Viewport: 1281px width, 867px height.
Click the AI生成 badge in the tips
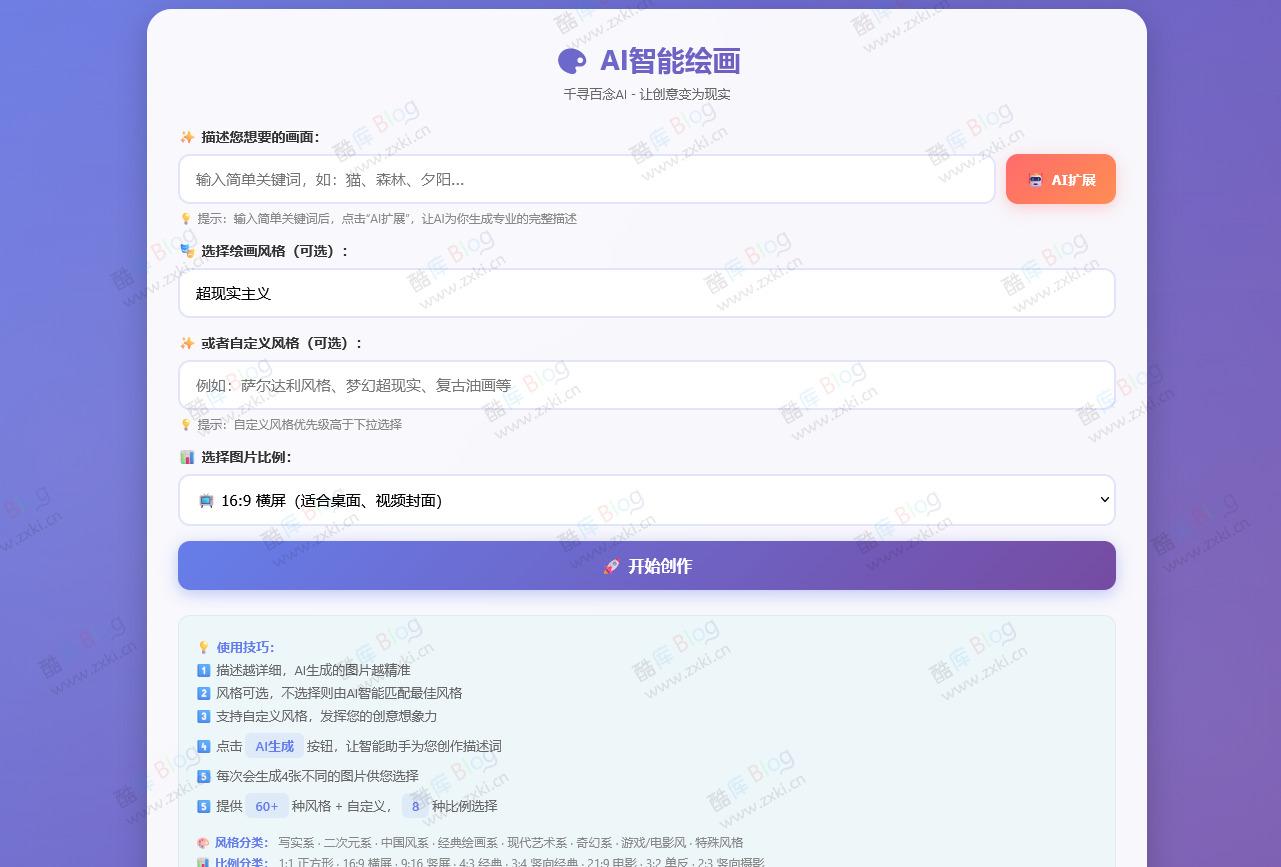274,746
